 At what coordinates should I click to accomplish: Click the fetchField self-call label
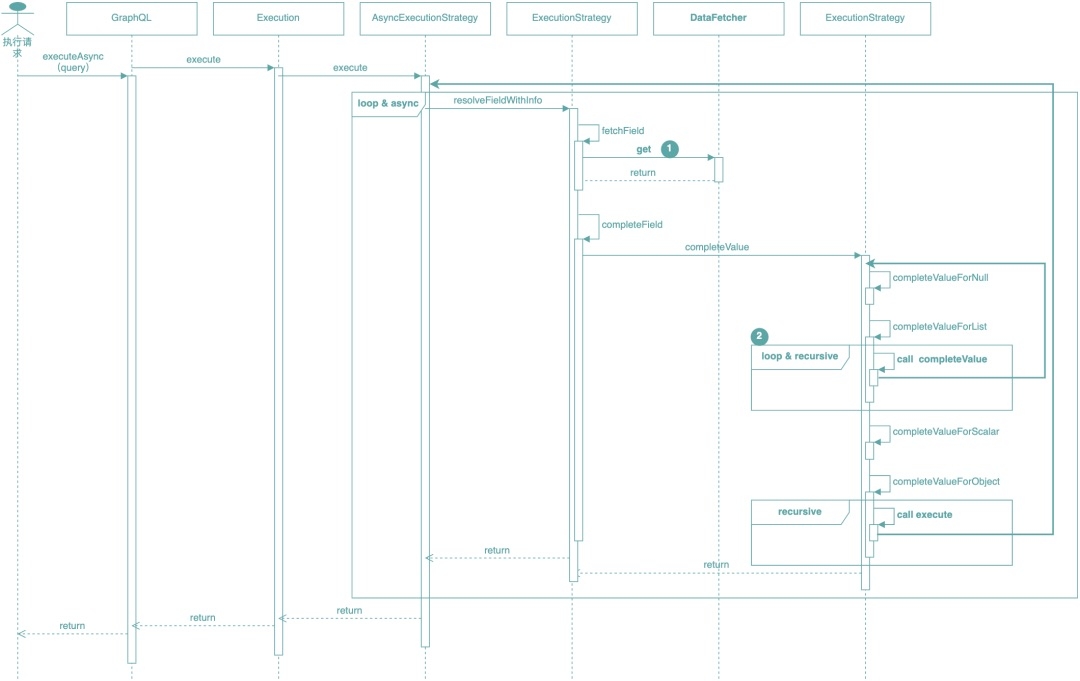point(622,131)
